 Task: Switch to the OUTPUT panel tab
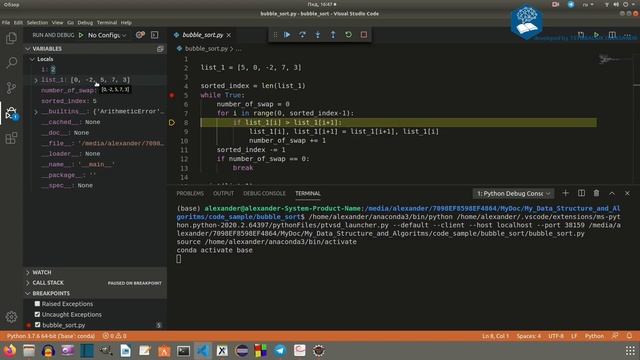pos(223,193)
